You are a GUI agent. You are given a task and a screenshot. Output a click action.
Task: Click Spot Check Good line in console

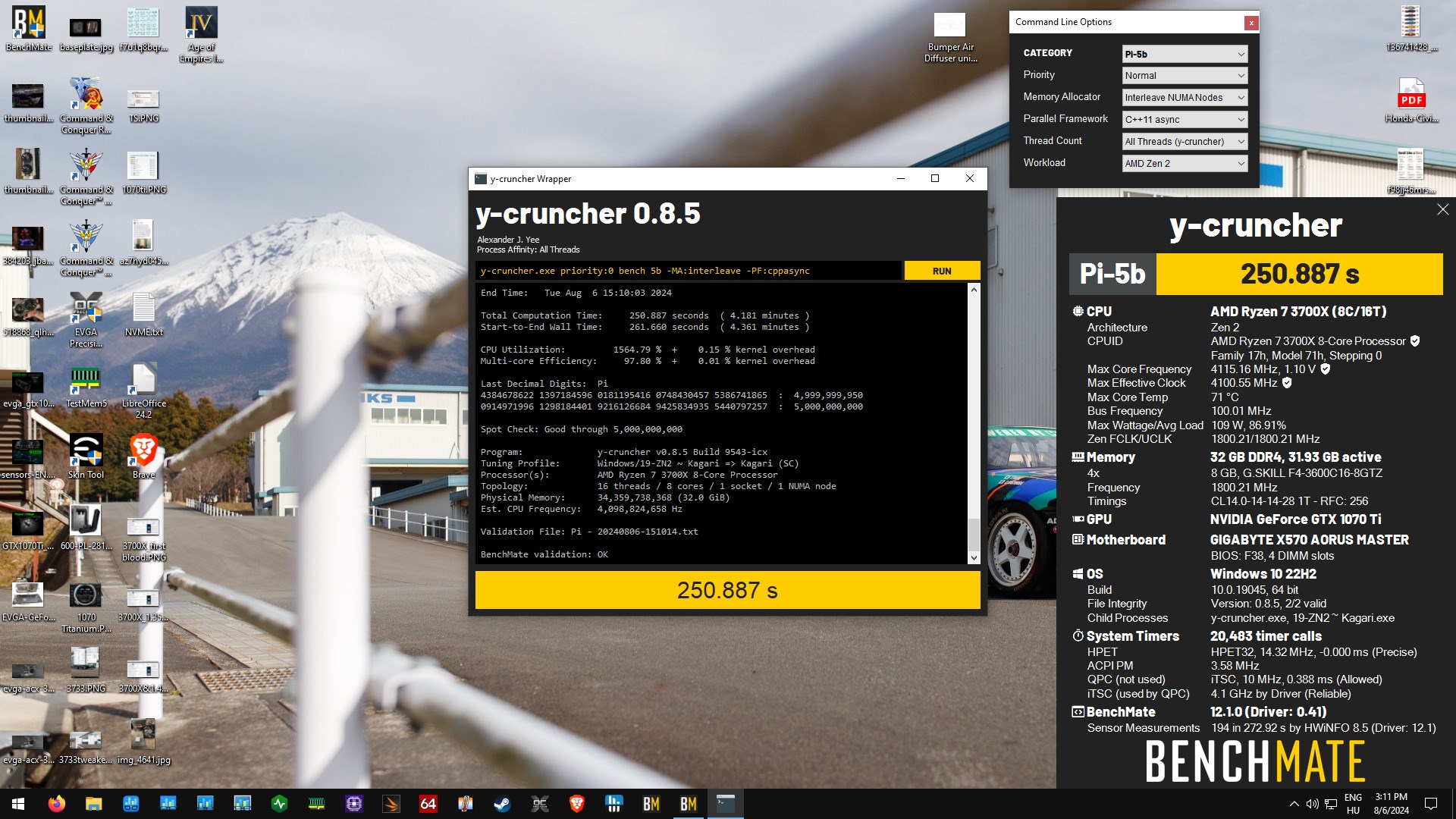(582, 429)
